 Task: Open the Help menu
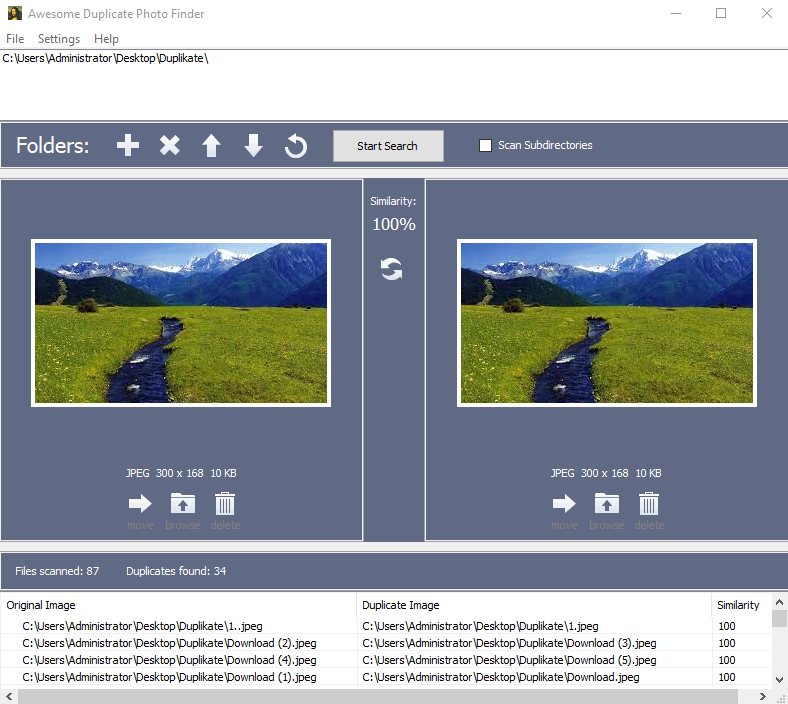[x=106, y=39]
